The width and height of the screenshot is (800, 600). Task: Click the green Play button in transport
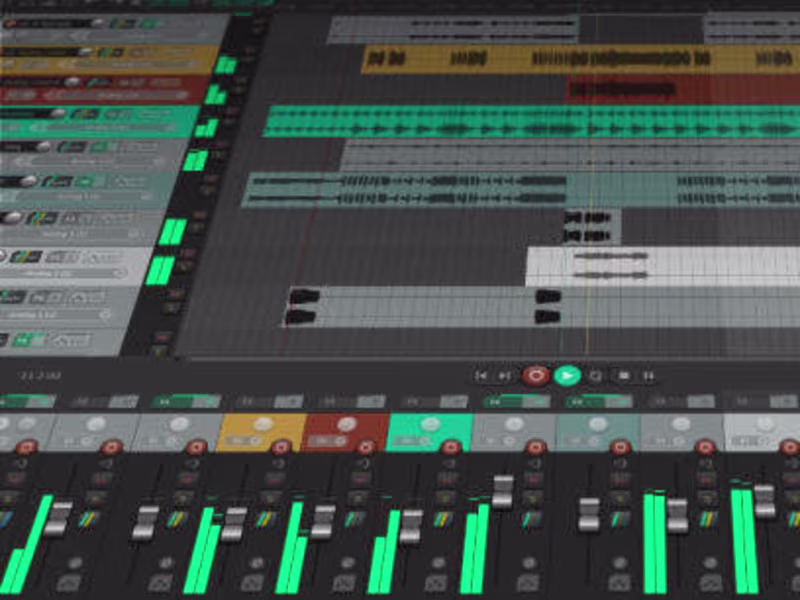click(567, 376)
